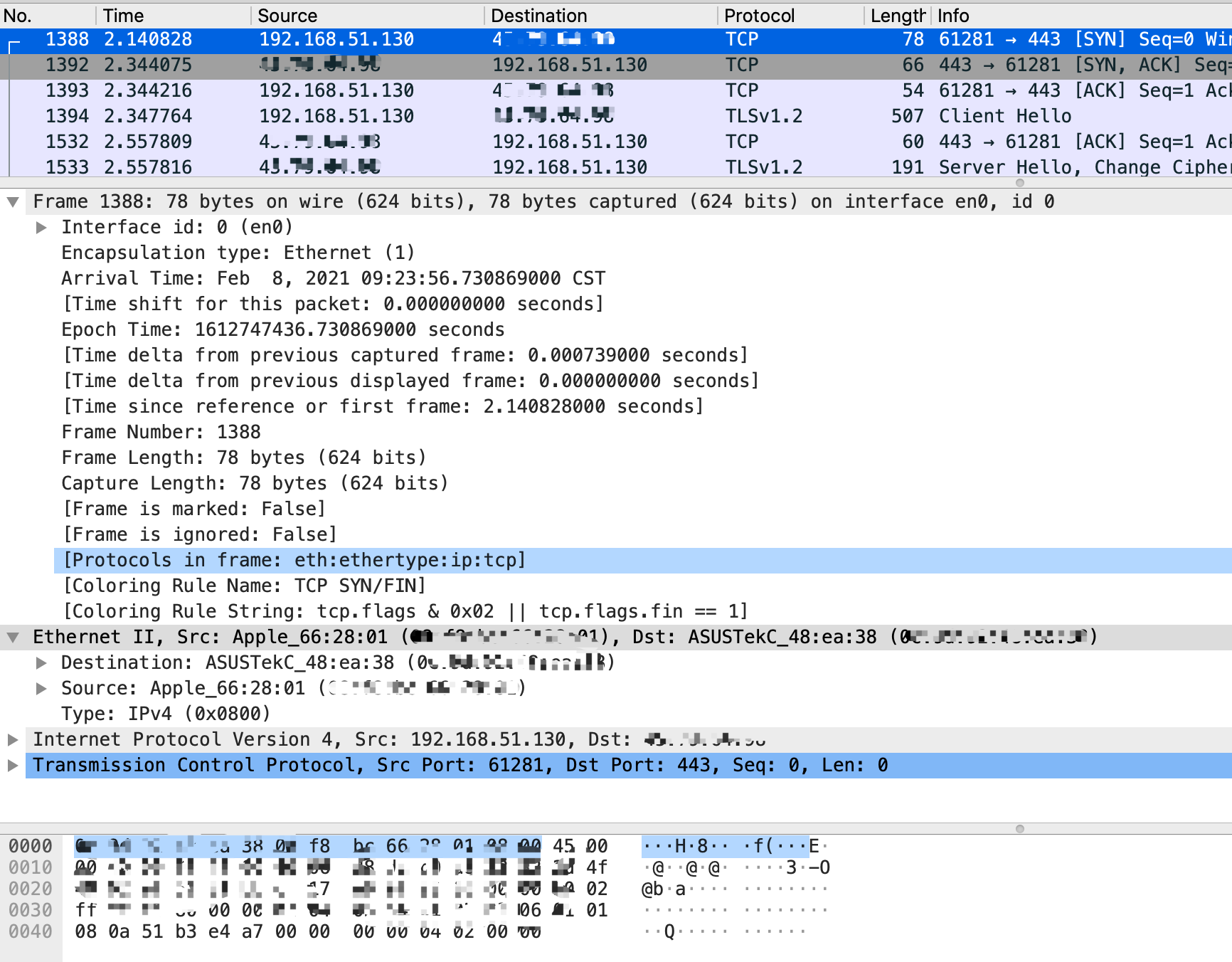Select packet 1532 ACK row

(616, 142)
